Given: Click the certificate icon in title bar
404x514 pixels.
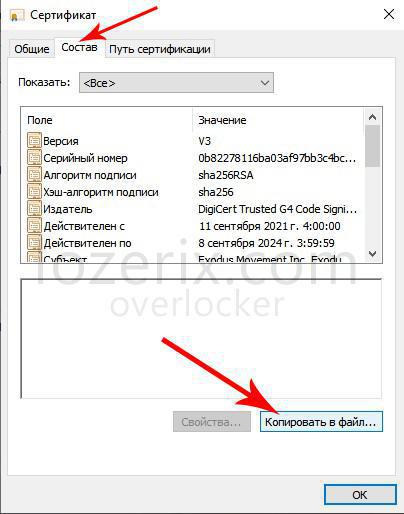Looking at the screenshot, I should point(17,16).
